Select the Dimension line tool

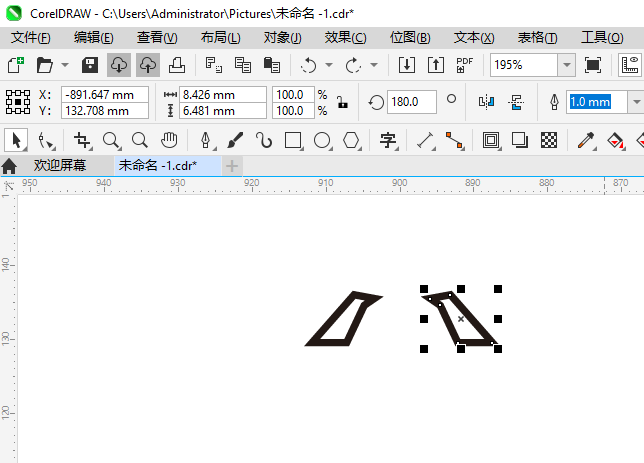(426, 141)
